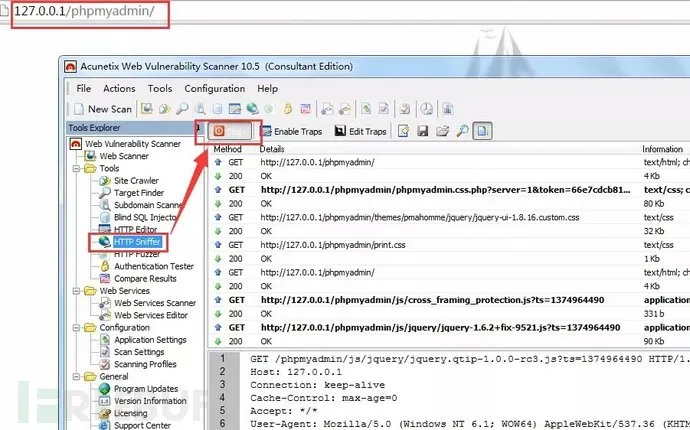Collapse the Tools folder in Tools Explorer
690x430 pixels.
[x=77, y=169]
